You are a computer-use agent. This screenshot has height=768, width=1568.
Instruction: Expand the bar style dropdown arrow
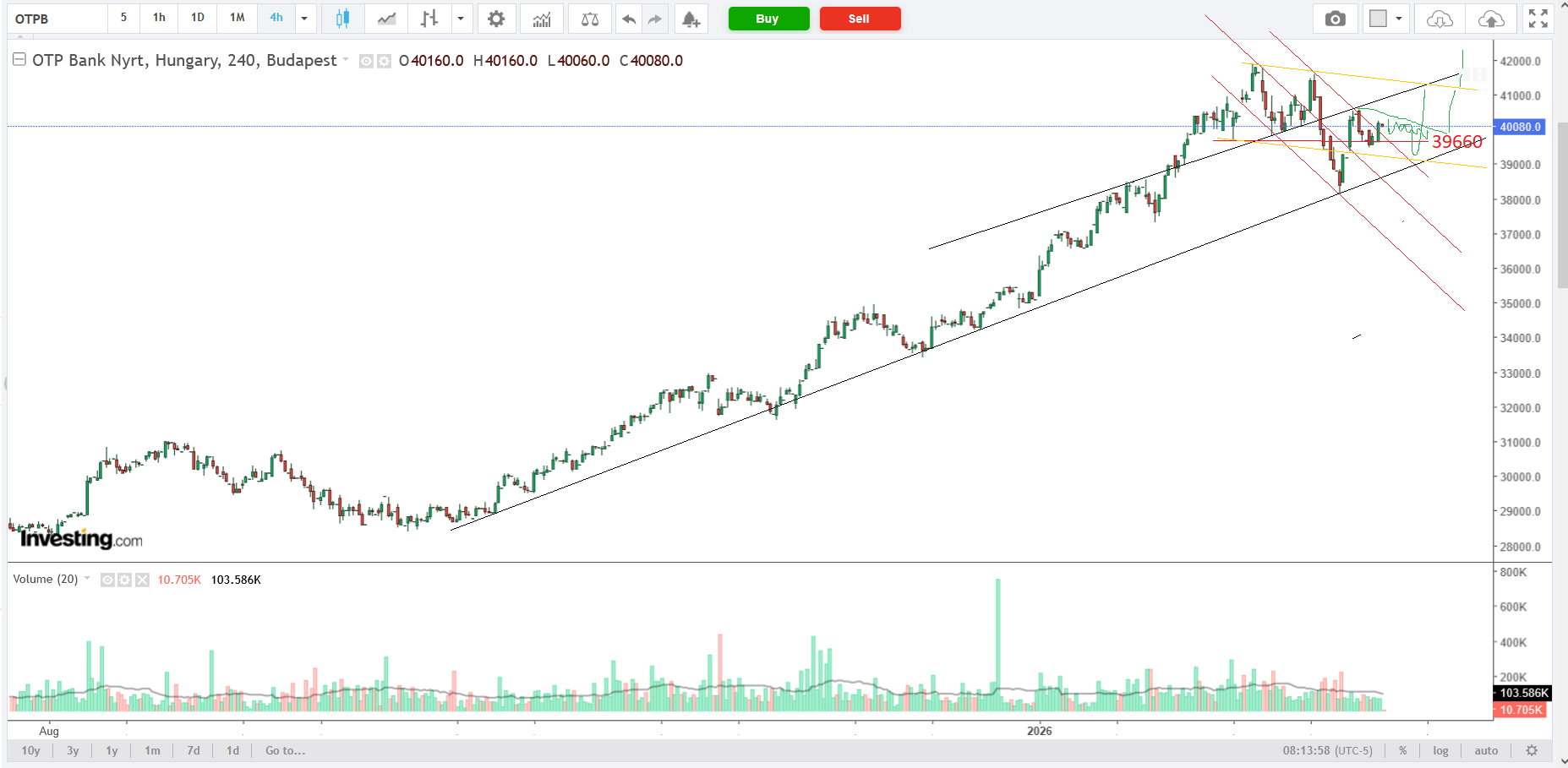tap(461, 19)
